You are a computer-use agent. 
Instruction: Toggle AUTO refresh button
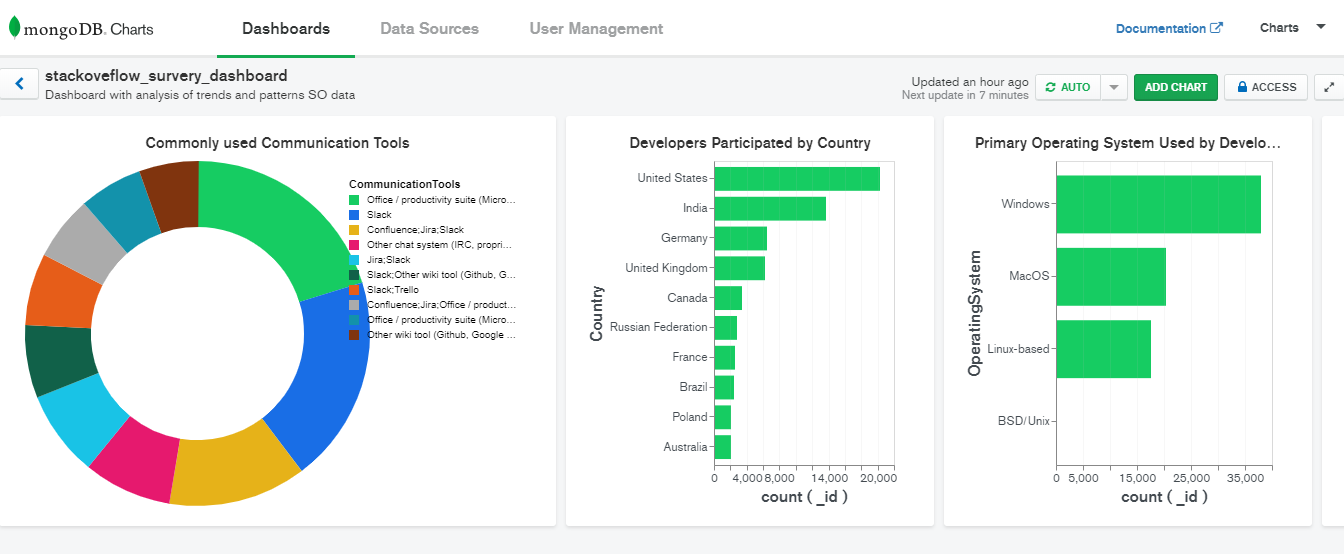click(x=1067, y=87)
